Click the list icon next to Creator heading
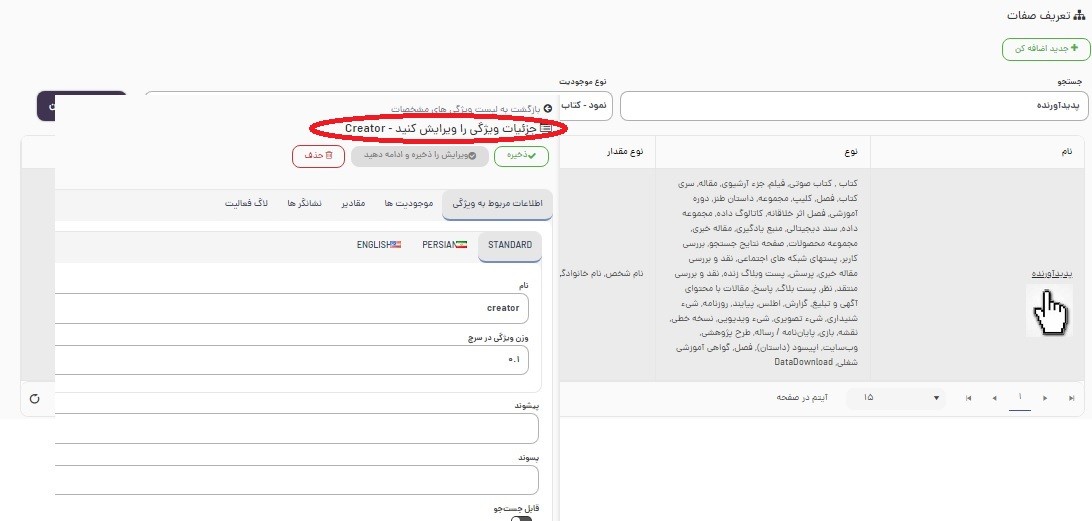The image size is (1092, 521). [x=546, y=129]
